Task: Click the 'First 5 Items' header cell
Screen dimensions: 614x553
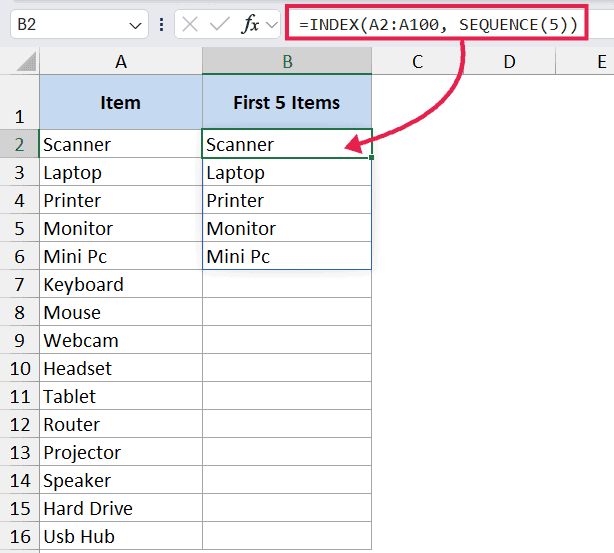Action: pos(287,102)
